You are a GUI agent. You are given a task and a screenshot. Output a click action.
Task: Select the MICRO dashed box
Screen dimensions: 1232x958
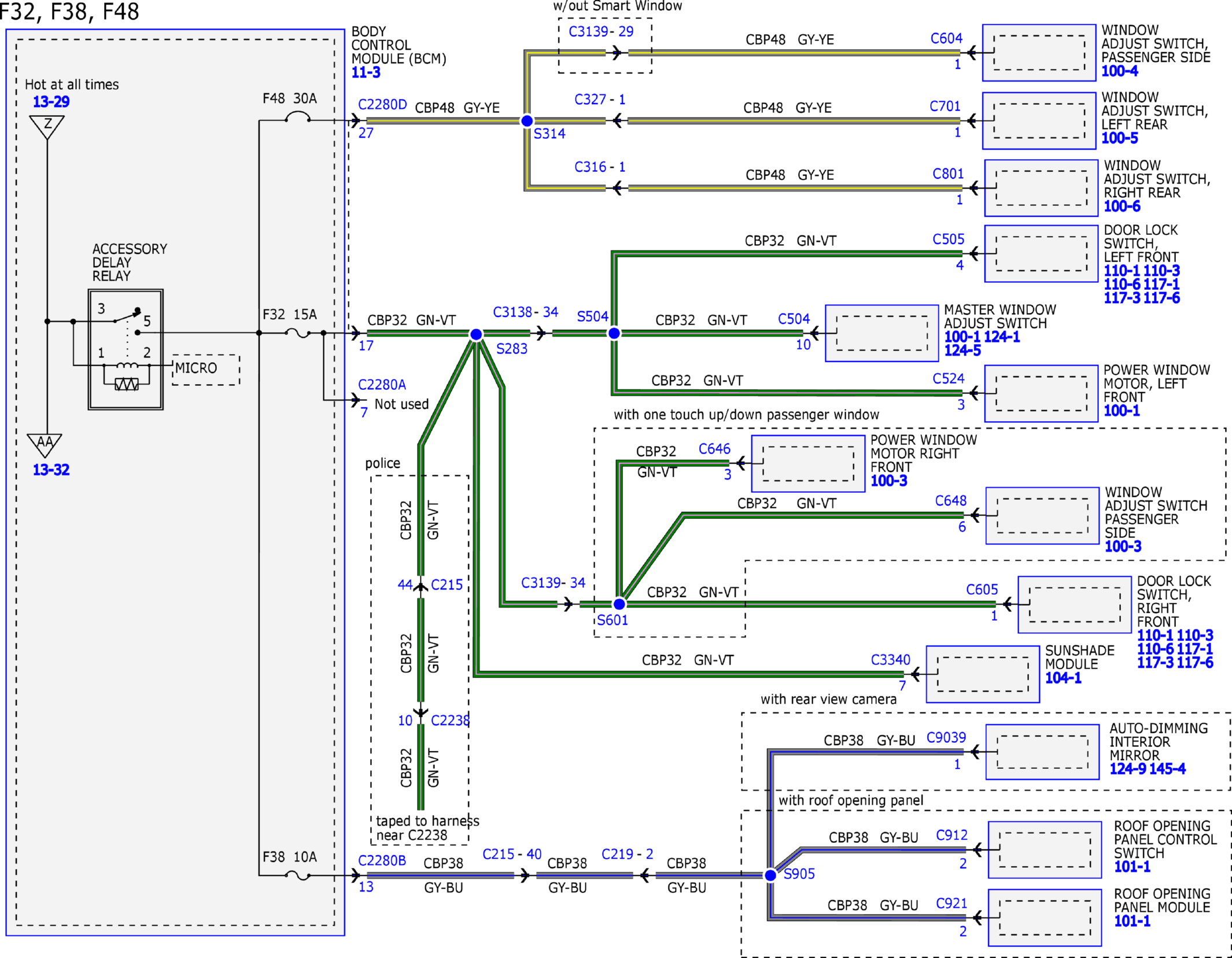[x=206, y=370]
